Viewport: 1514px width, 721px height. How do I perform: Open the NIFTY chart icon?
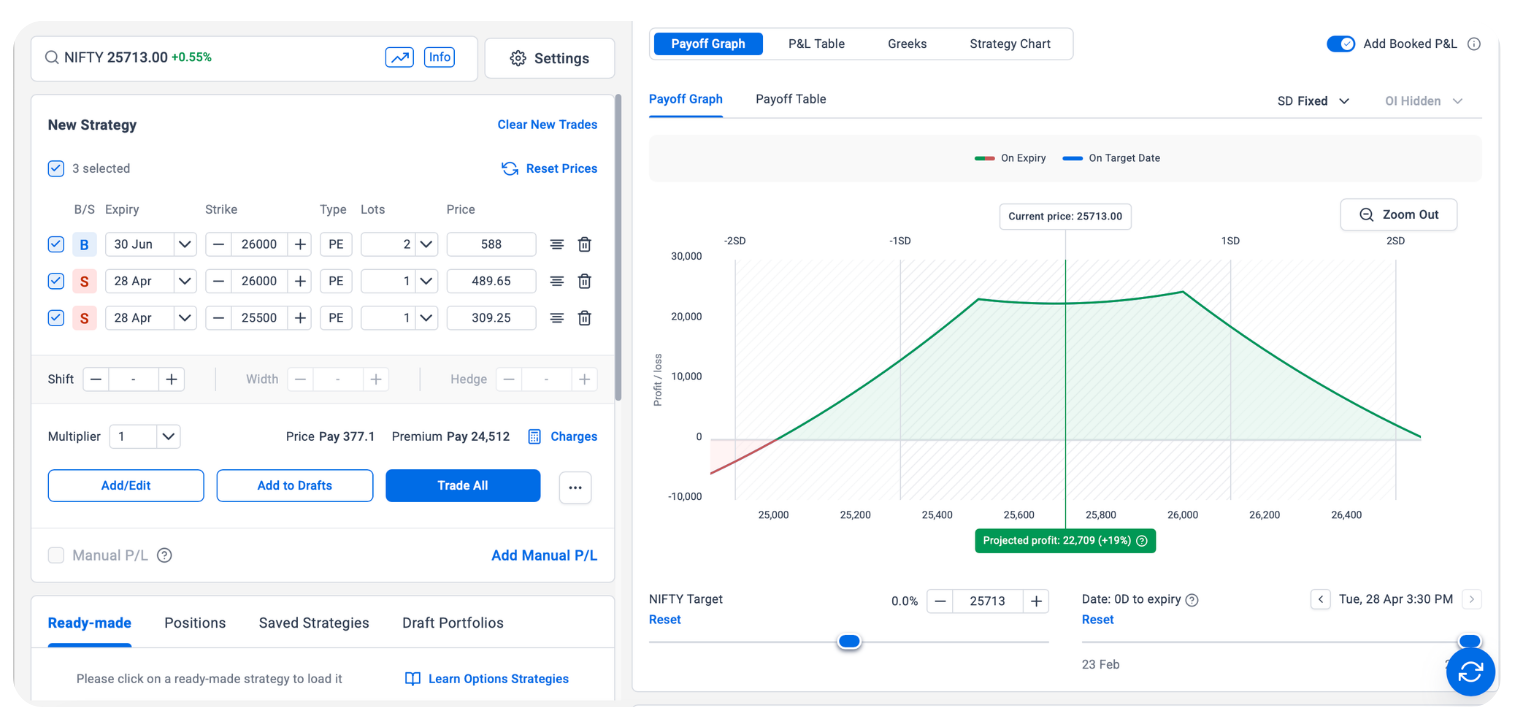pos(399,57)
